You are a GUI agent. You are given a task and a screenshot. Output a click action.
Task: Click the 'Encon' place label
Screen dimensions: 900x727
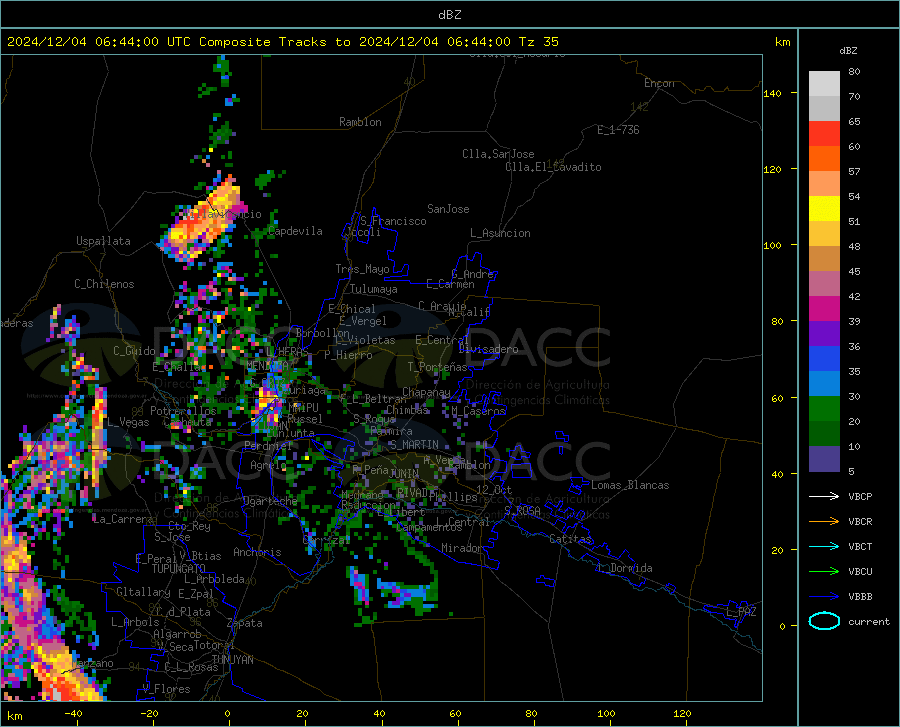tap(659, 83)
